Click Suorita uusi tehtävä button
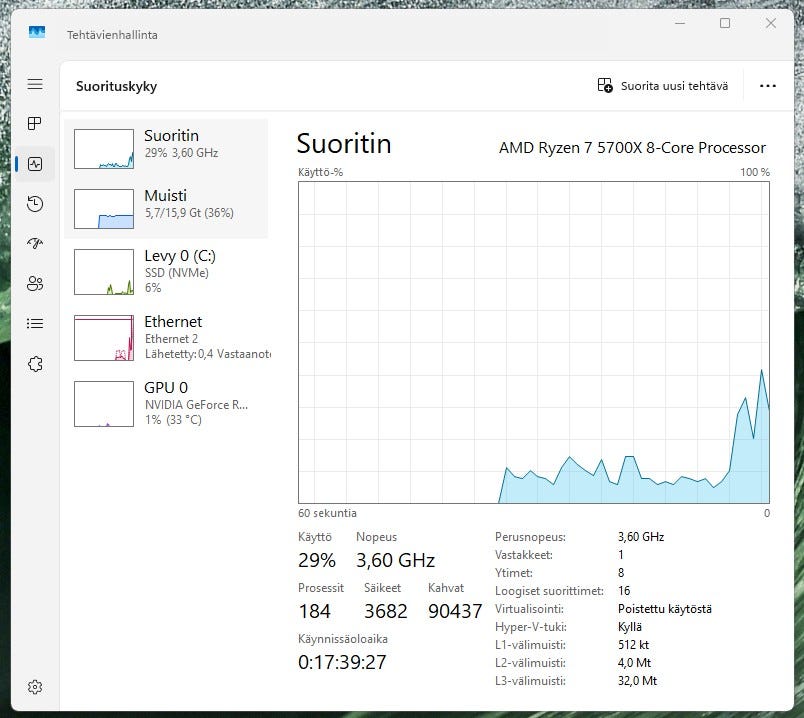The image size is (804, 718). pos(663,86)
